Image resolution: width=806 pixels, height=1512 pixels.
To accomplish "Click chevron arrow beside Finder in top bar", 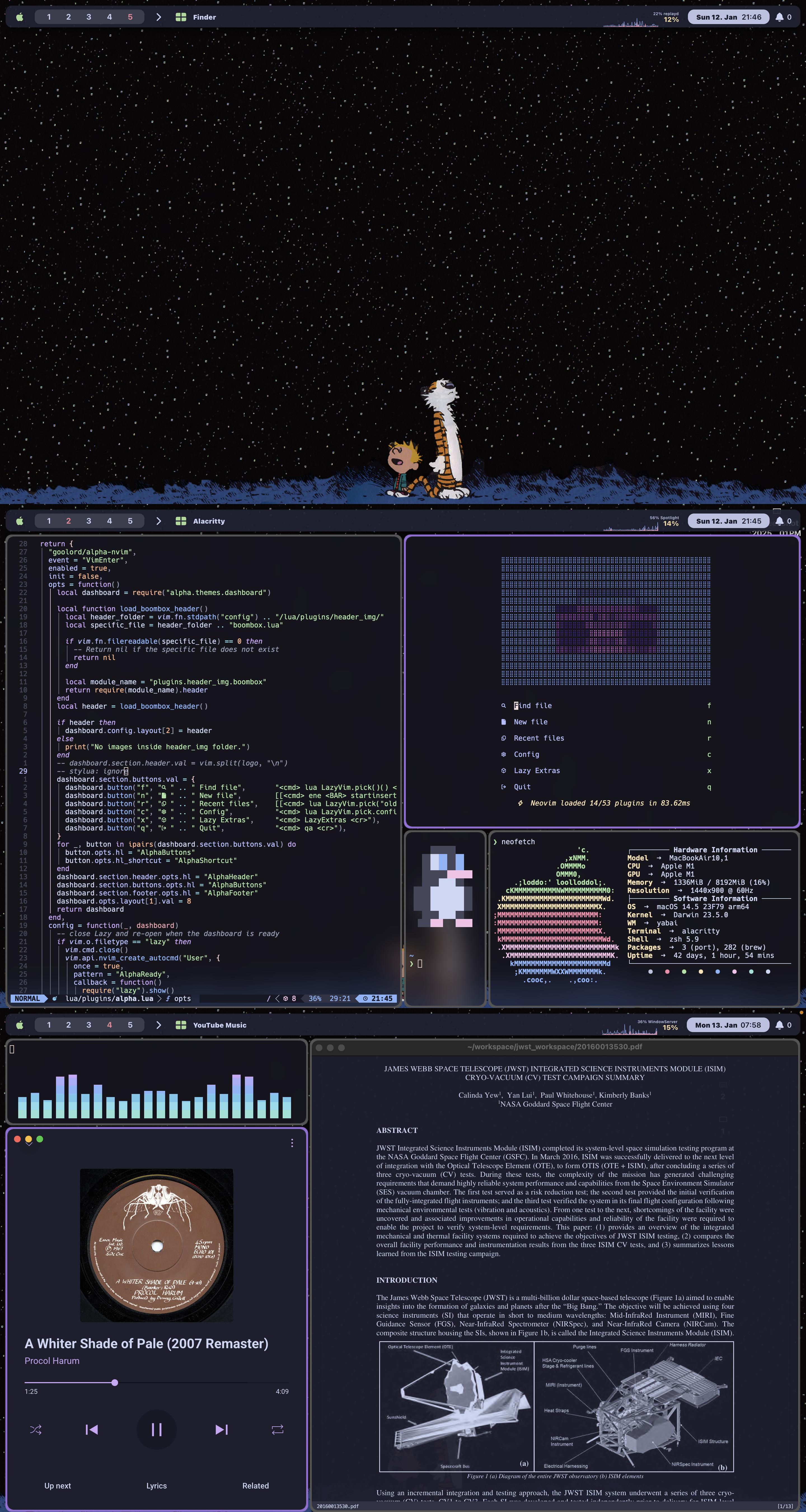I will (158, 17).
